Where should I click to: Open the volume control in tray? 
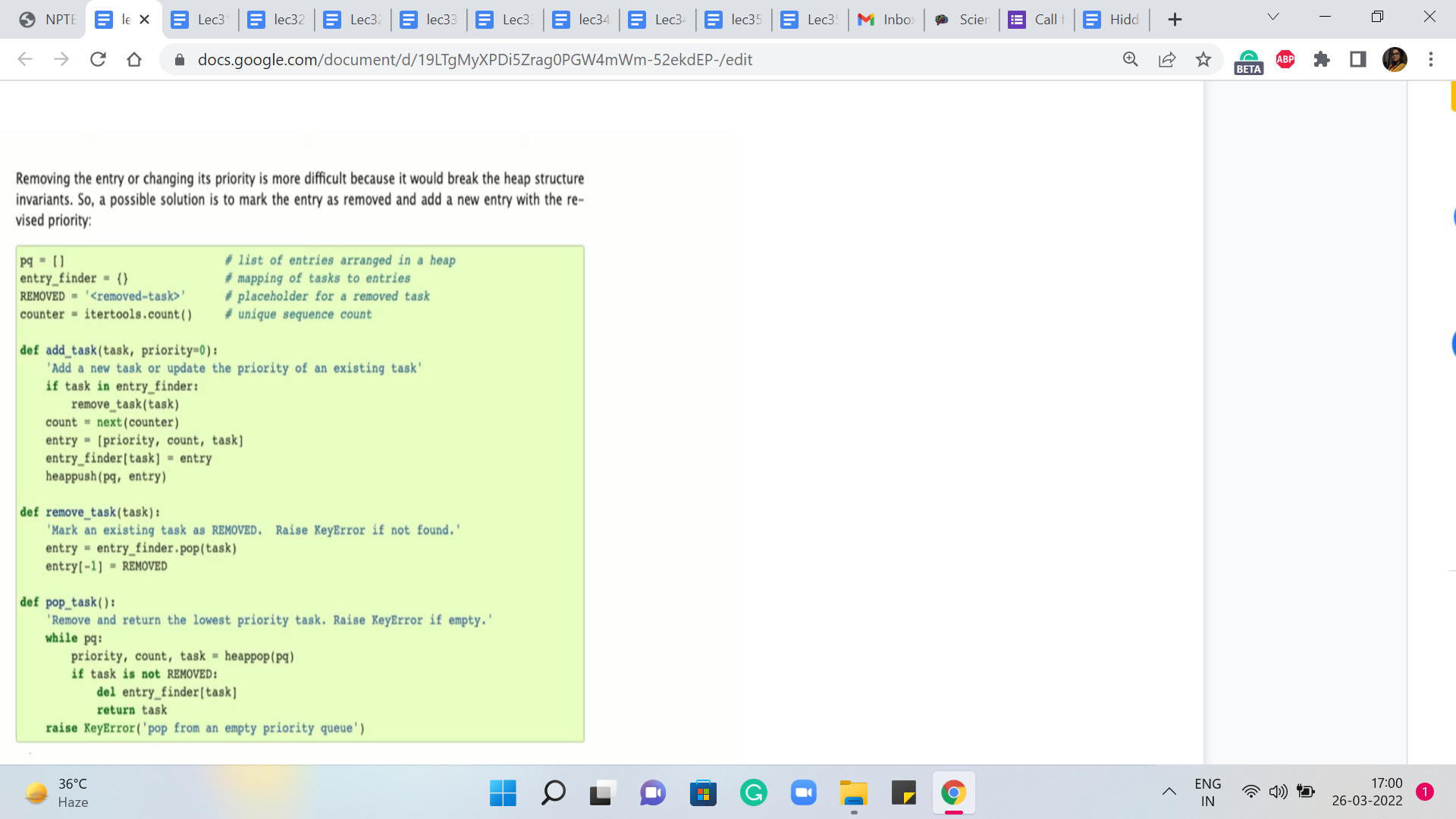pyautogui.click(x=1278, y=792)
